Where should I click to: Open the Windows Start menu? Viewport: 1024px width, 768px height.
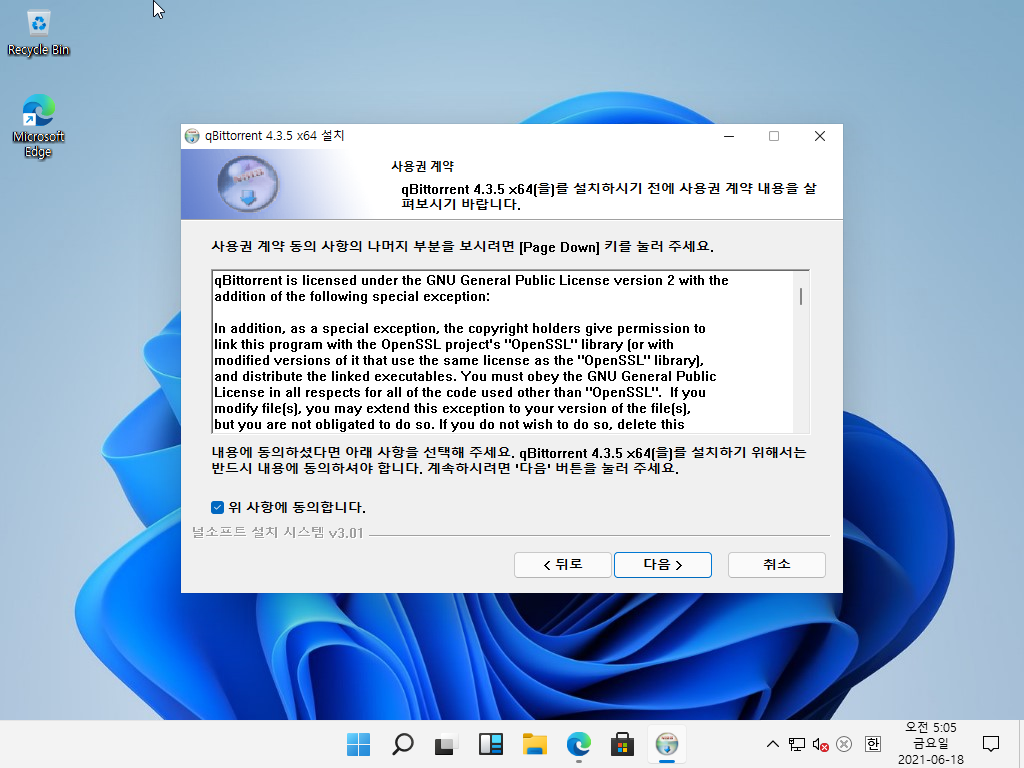pos(359,744)
